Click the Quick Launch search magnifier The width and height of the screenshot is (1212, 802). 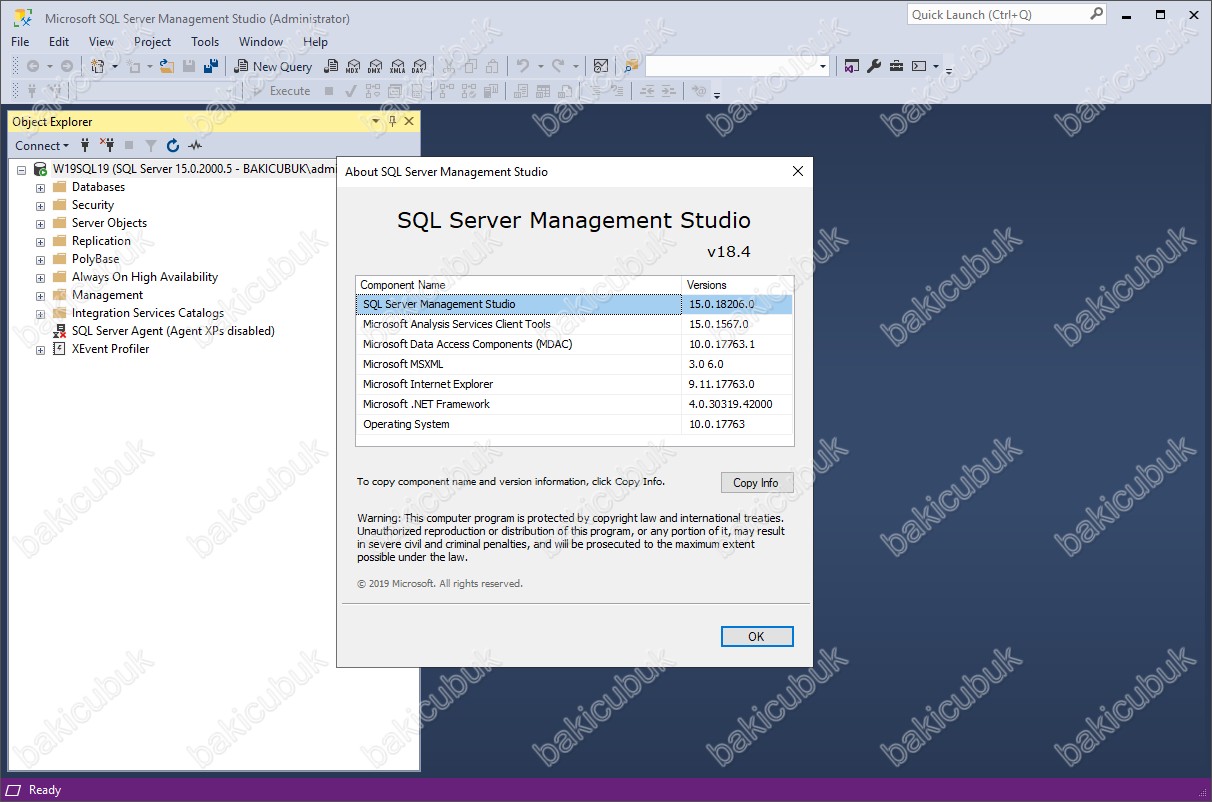point(1097,14)
